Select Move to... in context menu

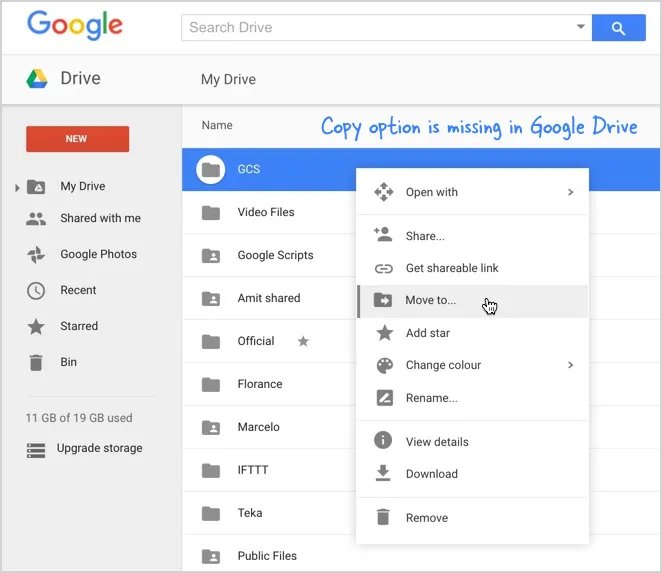click(430, 300)
